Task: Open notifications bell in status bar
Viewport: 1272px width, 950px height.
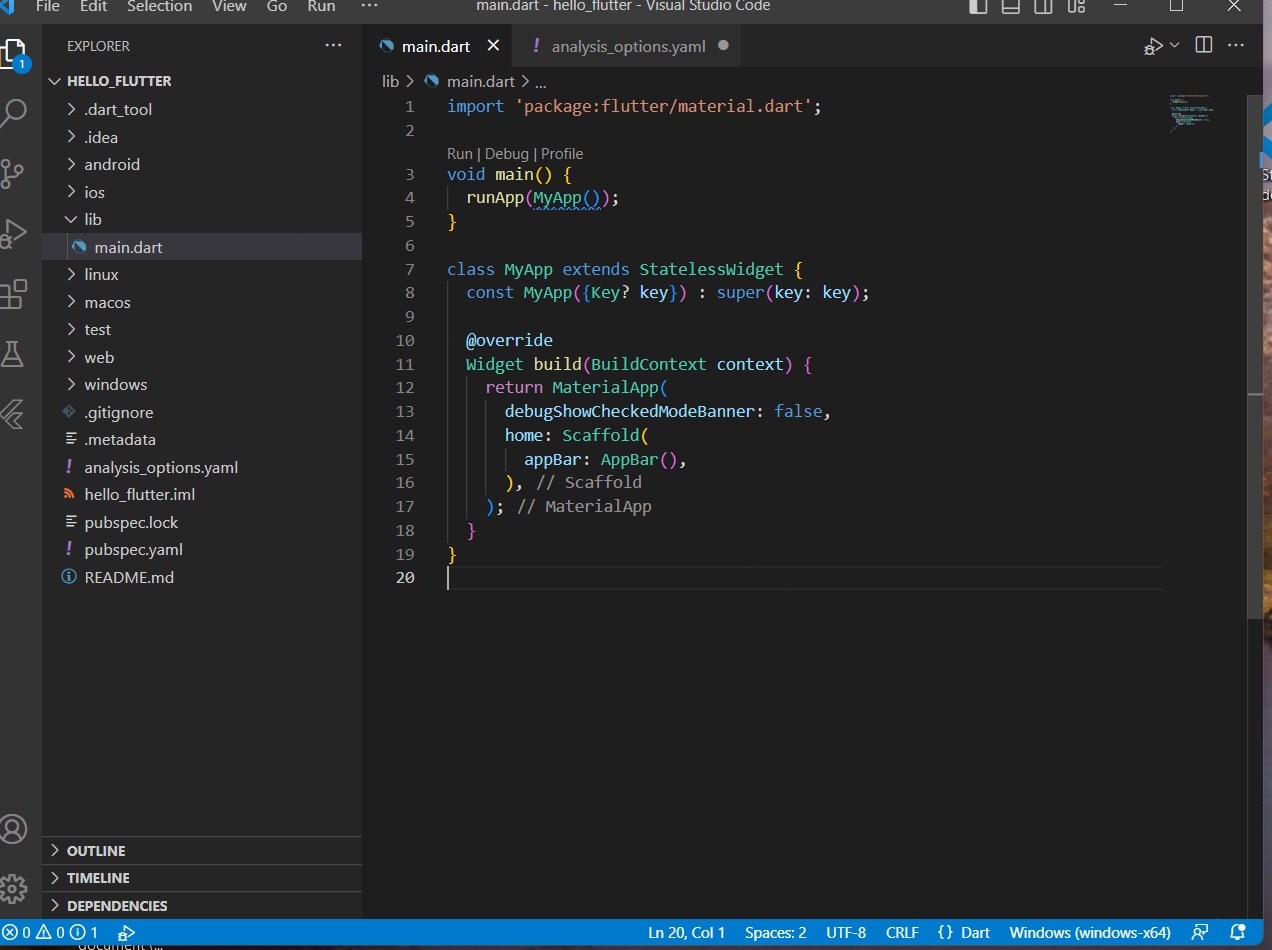Action: (1237, 933)
